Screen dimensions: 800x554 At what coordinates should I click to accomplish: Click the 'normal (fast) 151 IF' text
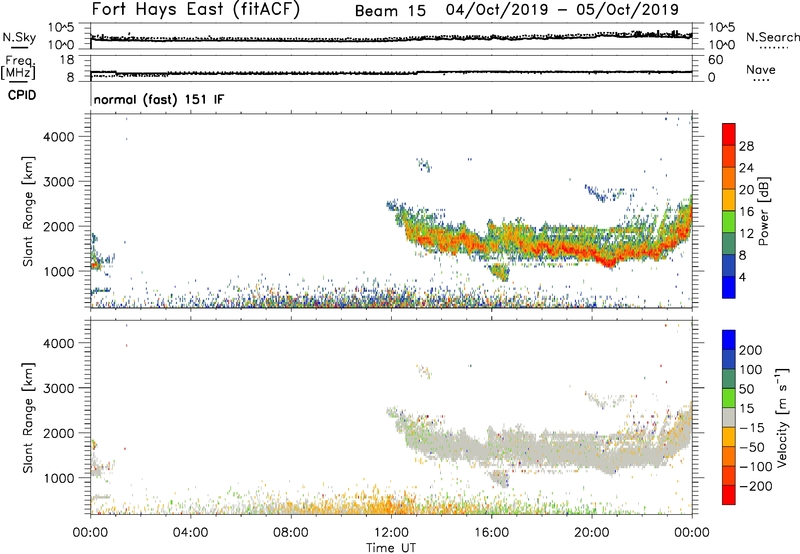(x=159, y=99)
